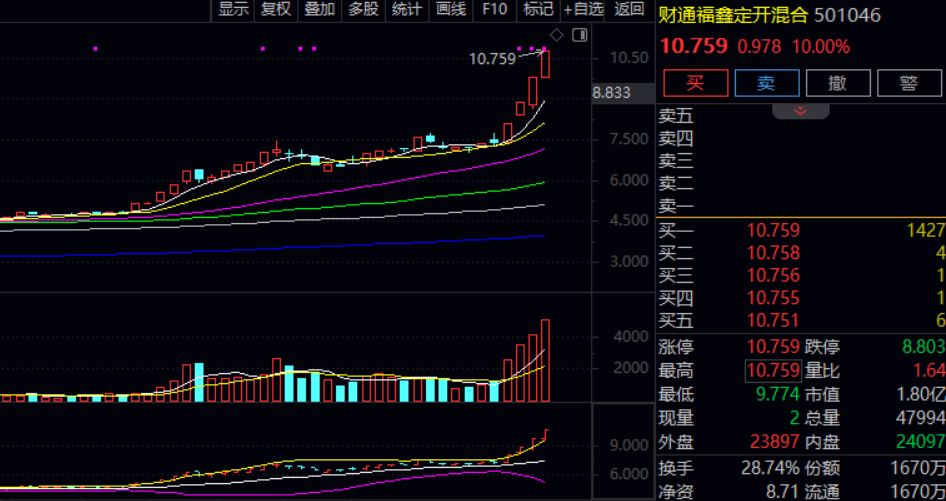Open F10 company information

(x=495, y=9)
